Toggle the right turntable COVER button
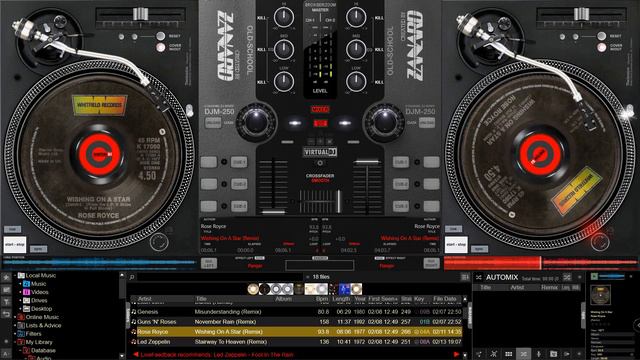 601,47
